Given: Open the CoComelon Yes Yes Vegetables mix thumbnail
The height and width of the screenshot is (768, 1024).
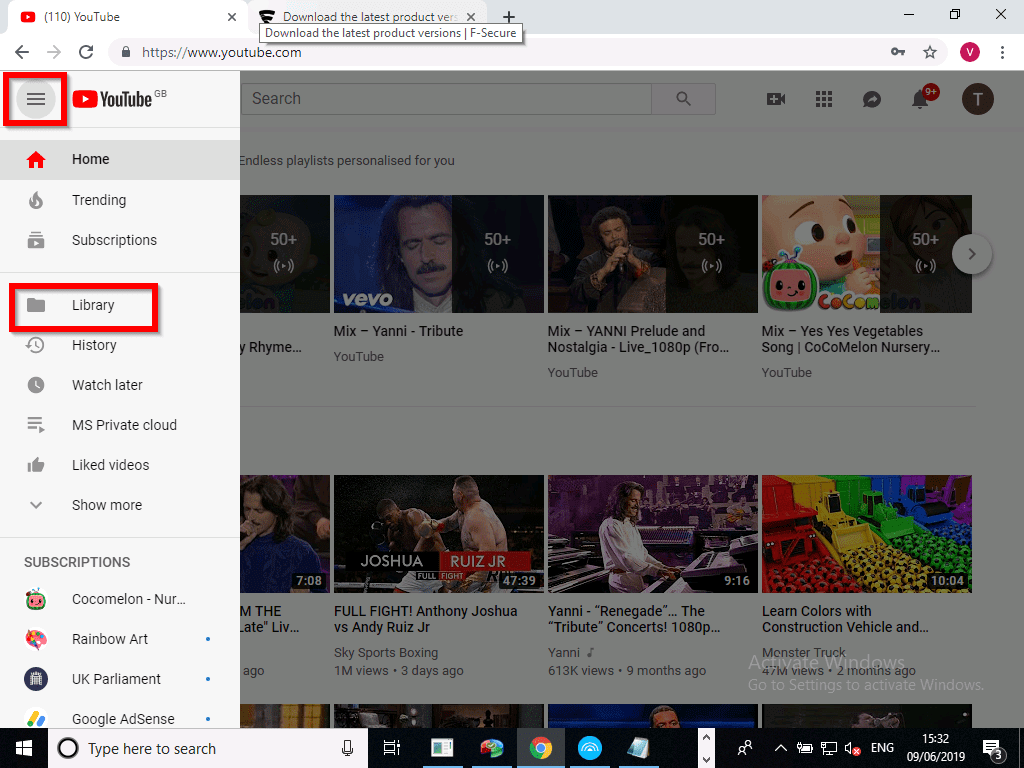Looking at the screenshot, I should 867,253.
